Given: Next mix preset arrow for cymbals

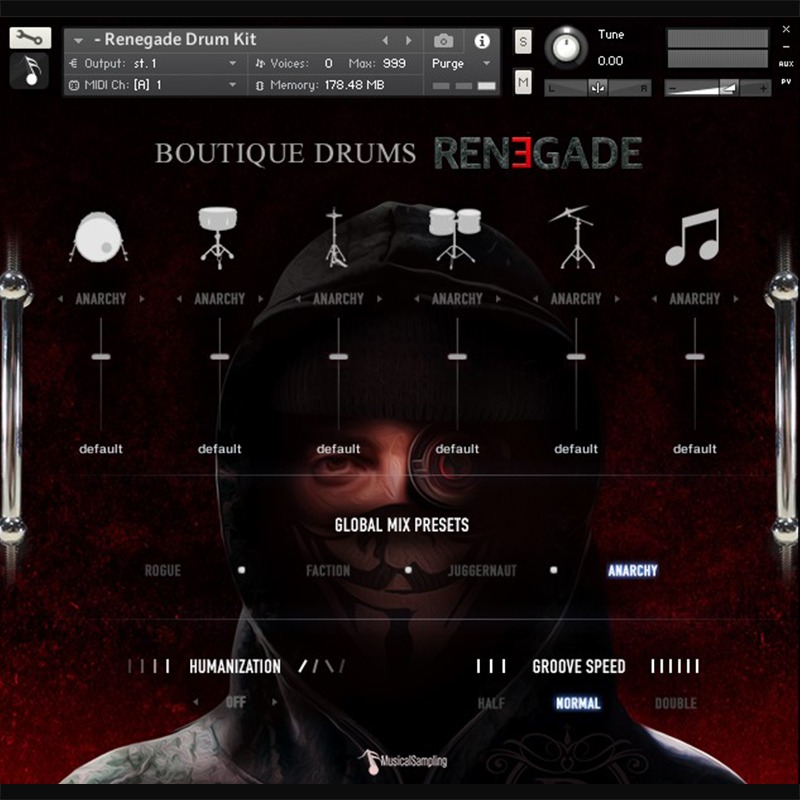Looking at the screenshot, I should point(617,298).
